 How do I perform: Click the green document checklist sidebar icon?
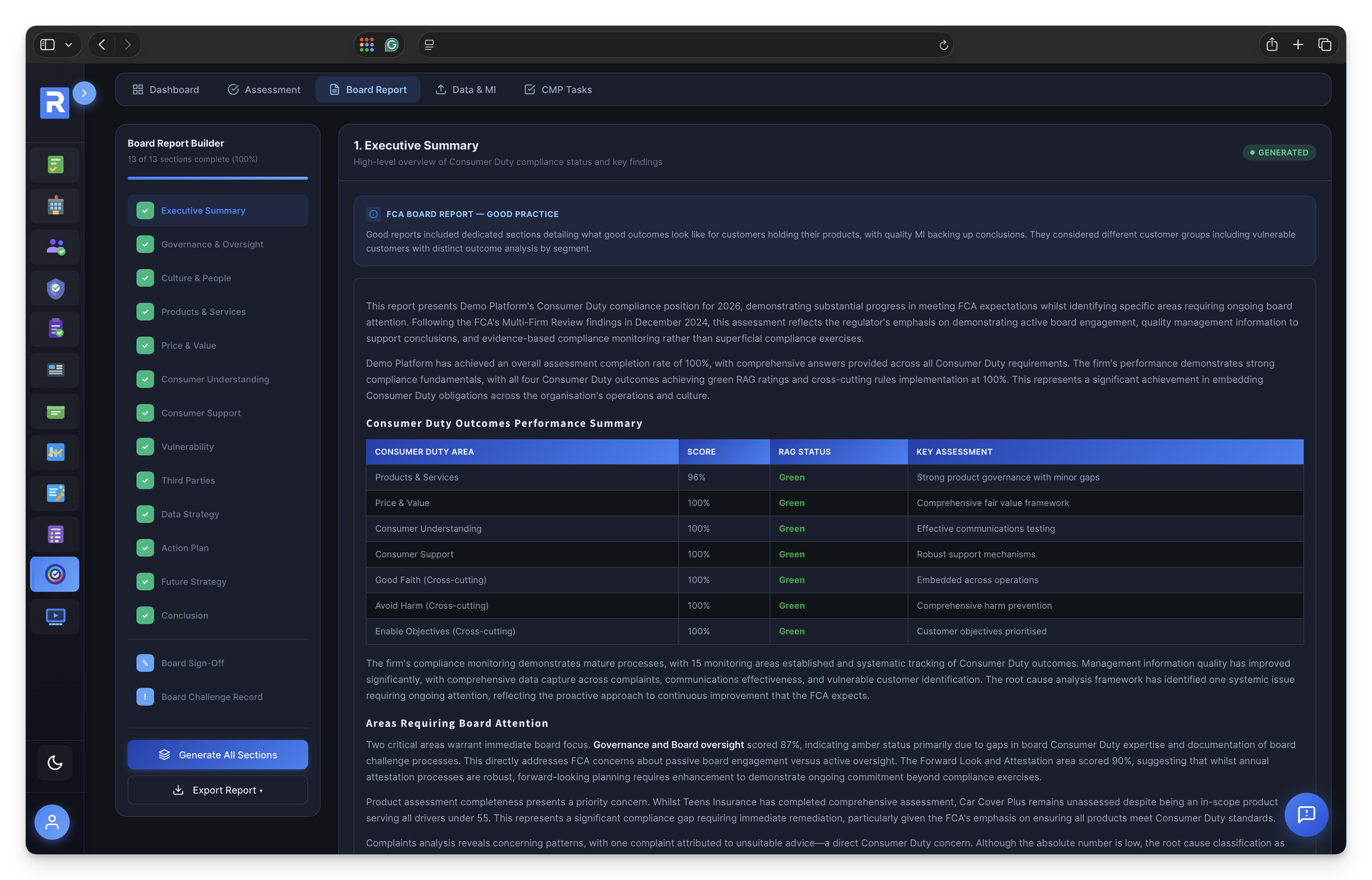pyautogui.click(x=55, y=165)
